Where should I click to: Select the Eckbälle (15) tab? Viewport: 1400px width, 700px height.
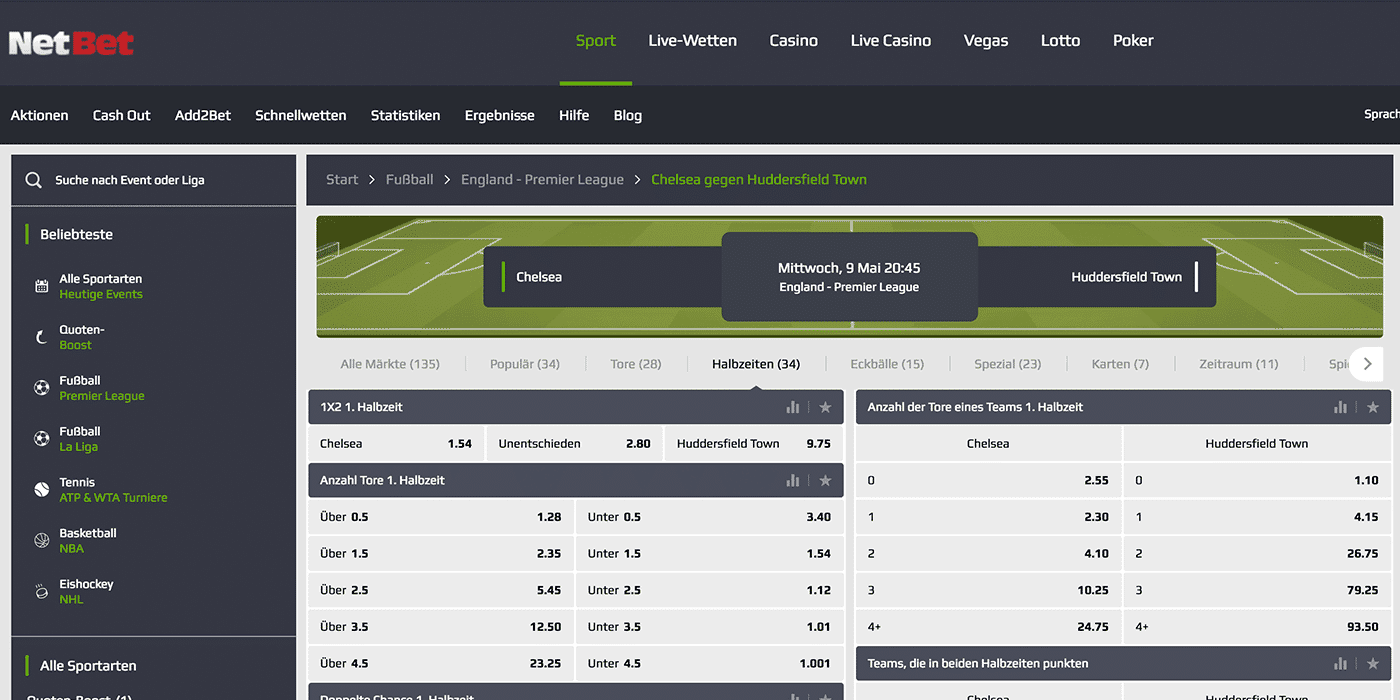point(887,364)
